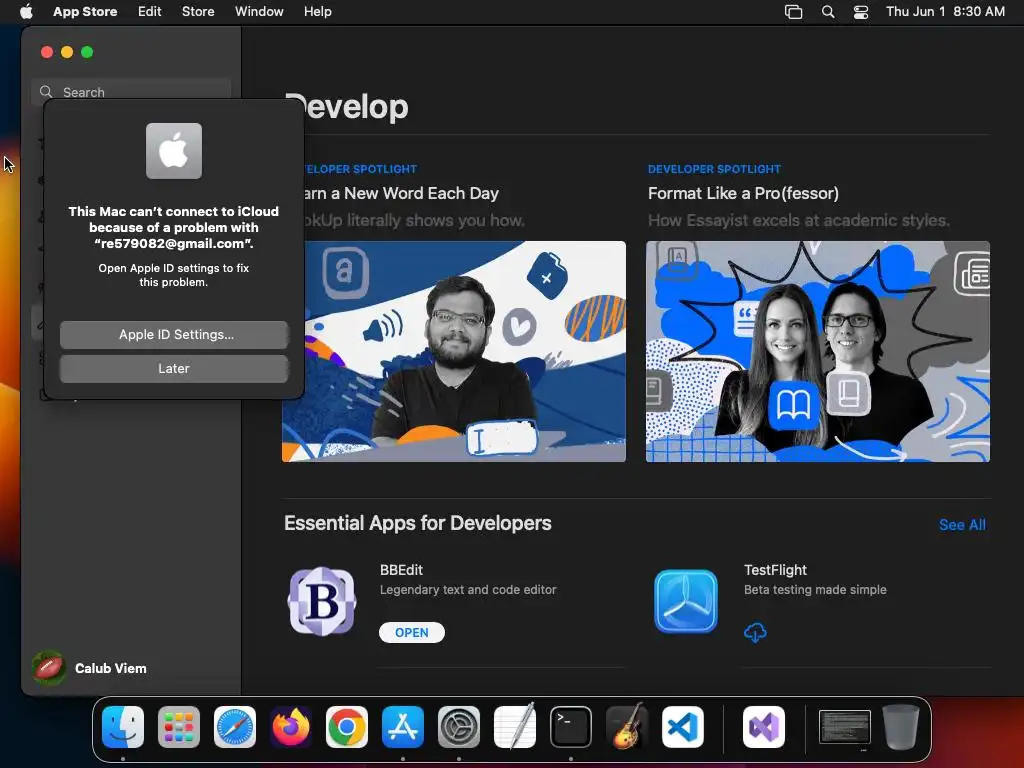Click the App Store Dock icon
Viewport: 1024px width, 768px height.
click(x=403, y=727)
